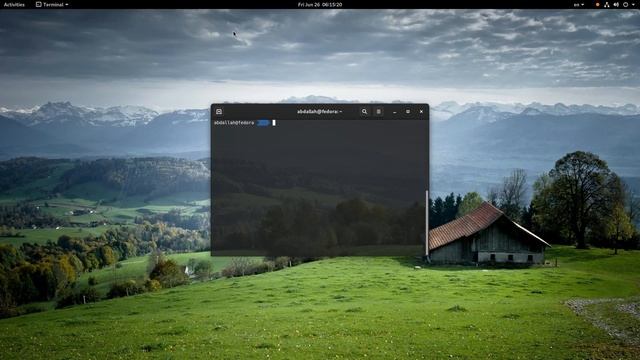640x360 pixels.
Task: Click the Terminal vertical scrollbar
Action: 427,223
